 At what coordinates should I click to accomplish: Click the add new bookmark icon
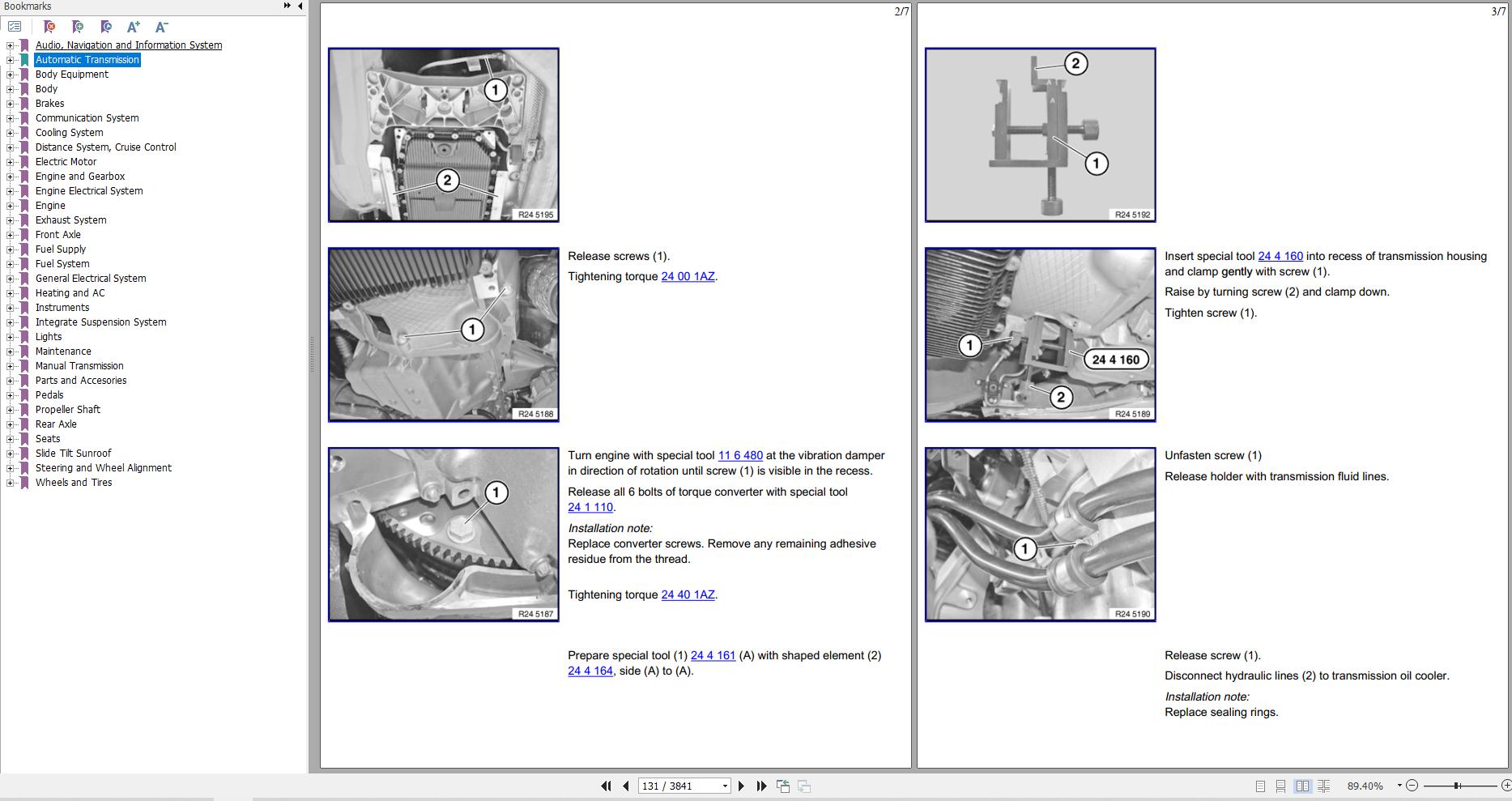click(78, 27)
